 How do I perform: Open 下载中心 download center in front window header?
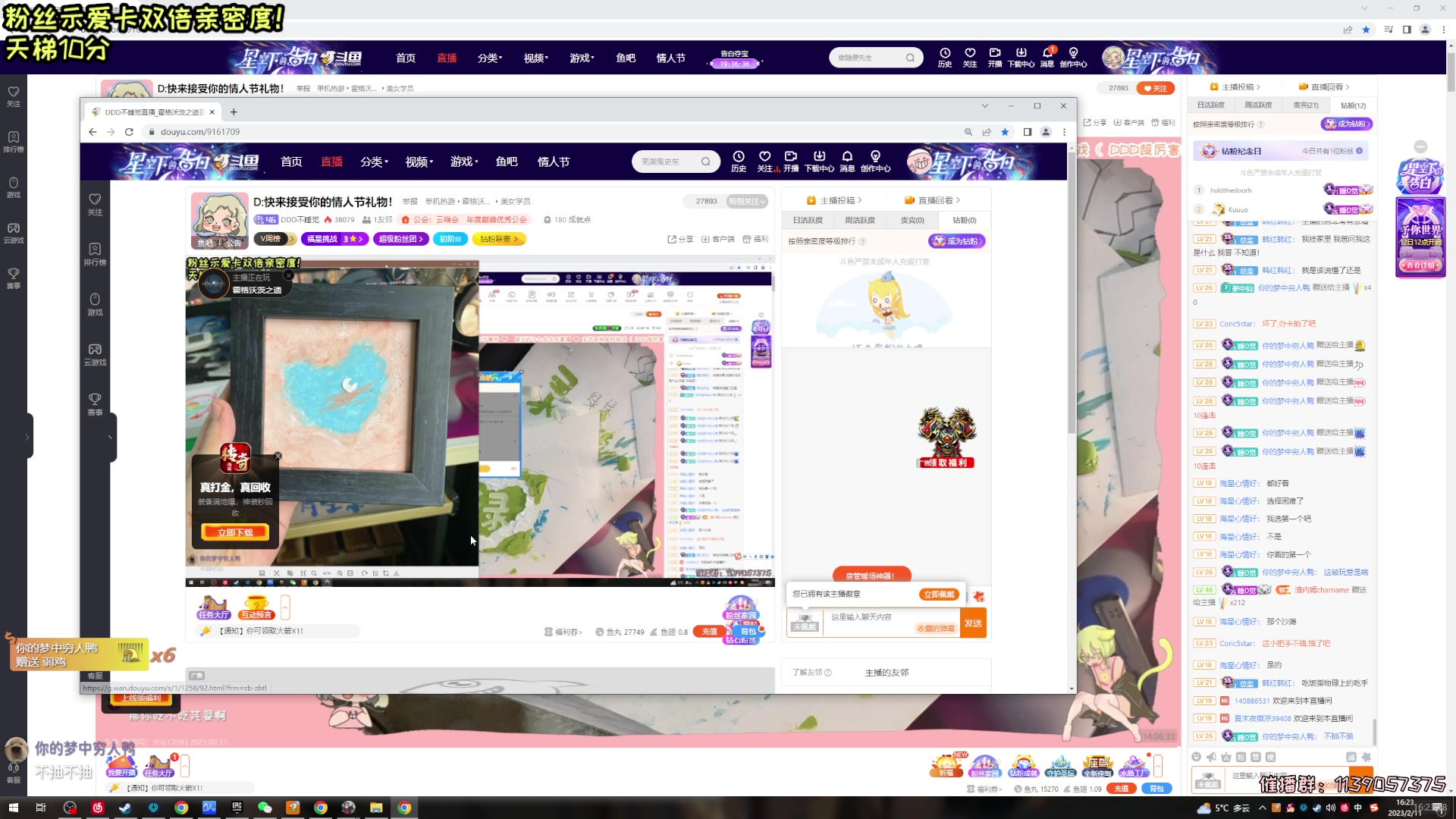(x=819, y=161)
